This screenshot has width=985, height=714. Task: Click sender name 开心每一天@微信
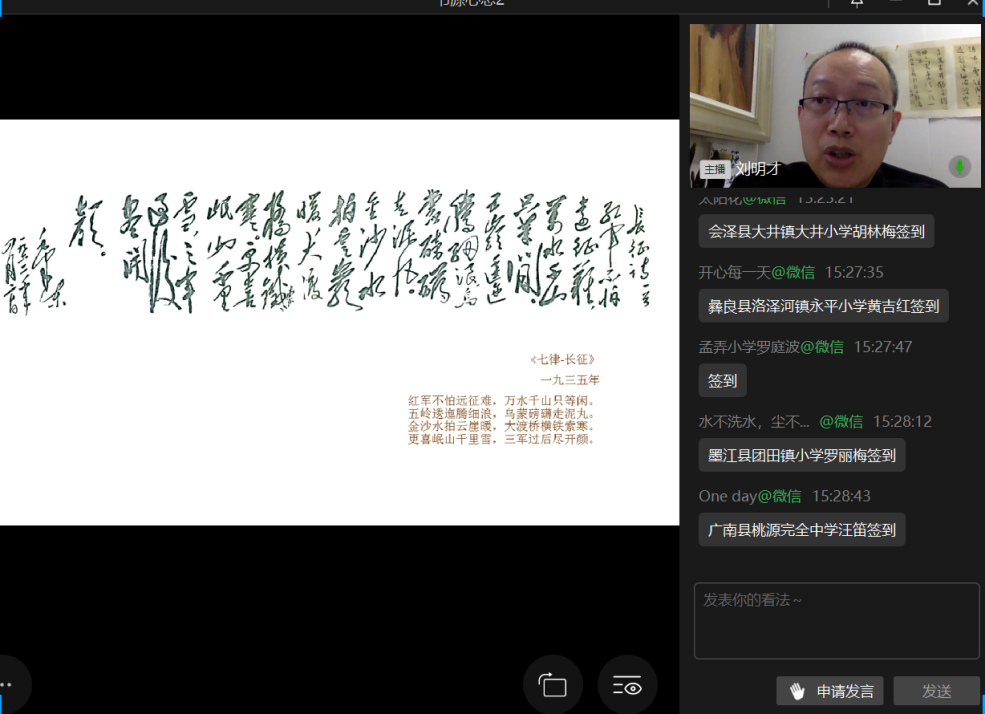pos(756,272)
